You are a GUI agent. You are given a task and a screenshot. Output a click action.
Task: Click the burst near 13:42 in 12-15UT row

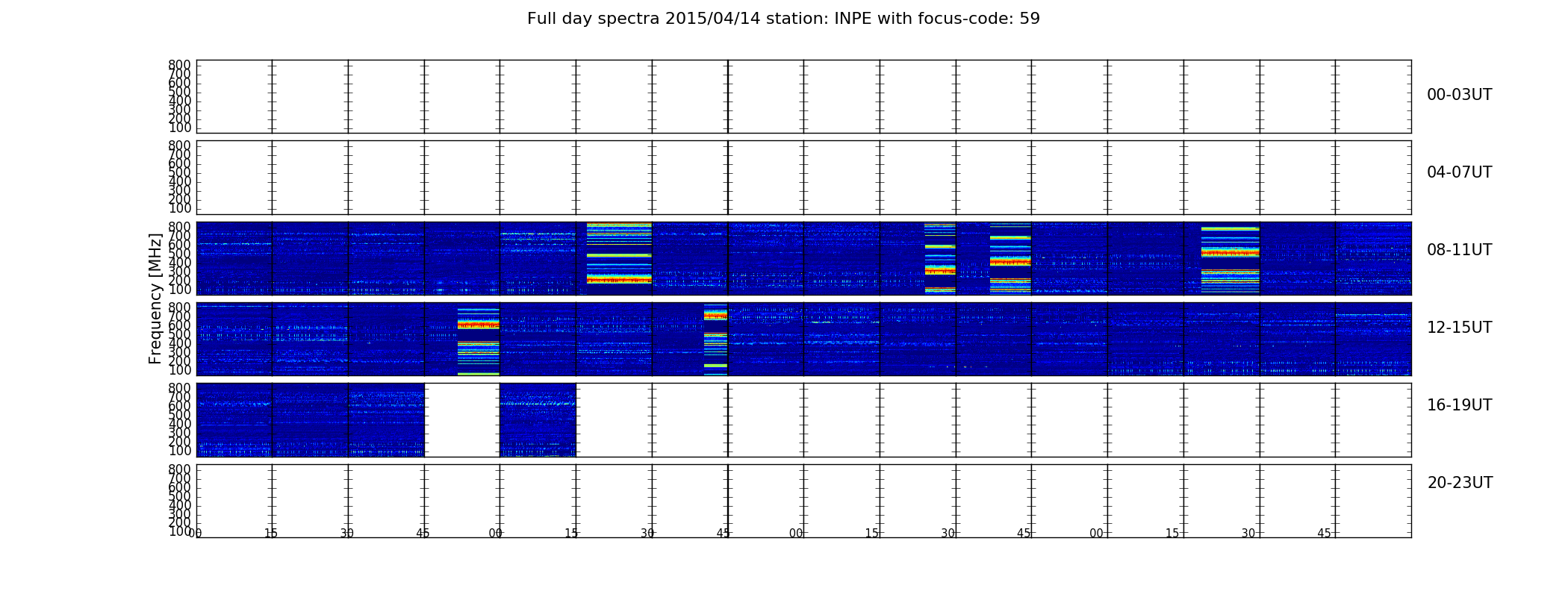click(x=715, y=339)
